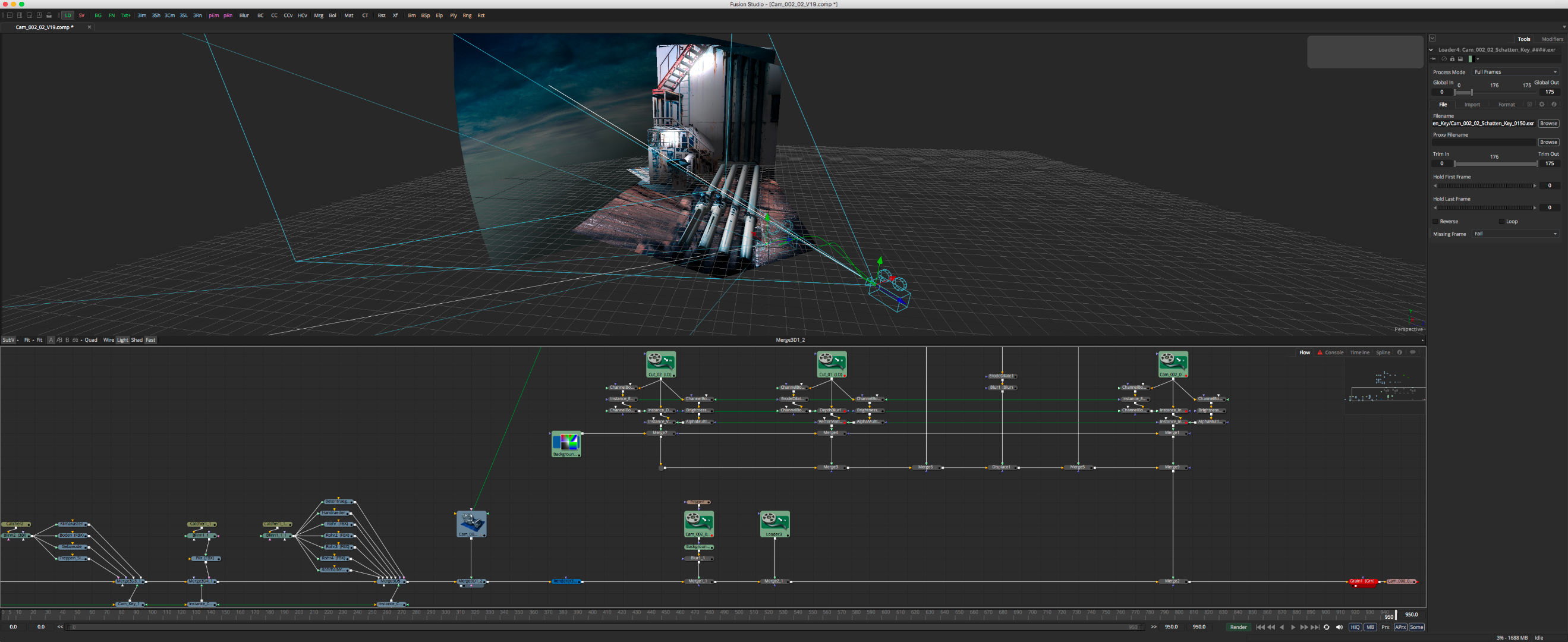Viewport: 1568px width, 642px height.
Task: Click the Blur tool in toolbar
Action: [x=244, y=16]
